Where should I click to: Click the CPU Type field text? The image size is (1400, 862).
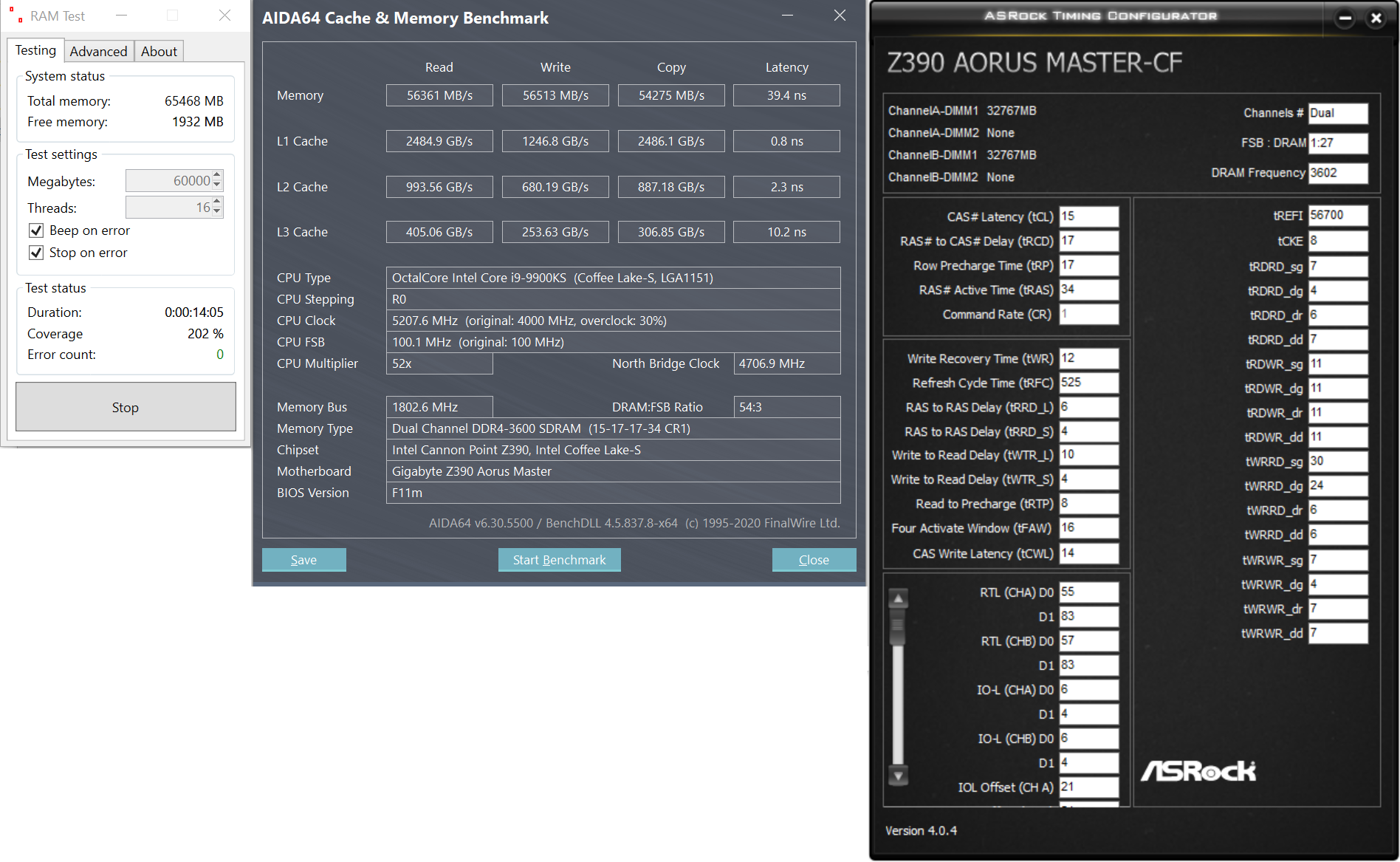pos(613,278)
